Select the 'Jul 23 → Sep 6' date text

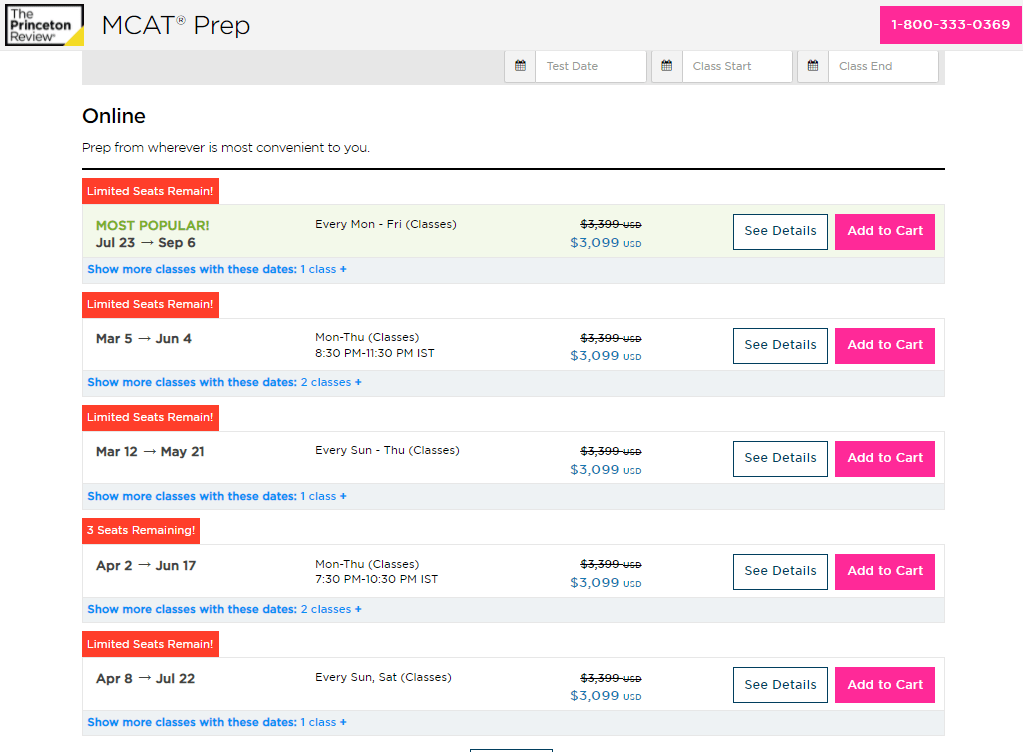(x=145, y=243)
